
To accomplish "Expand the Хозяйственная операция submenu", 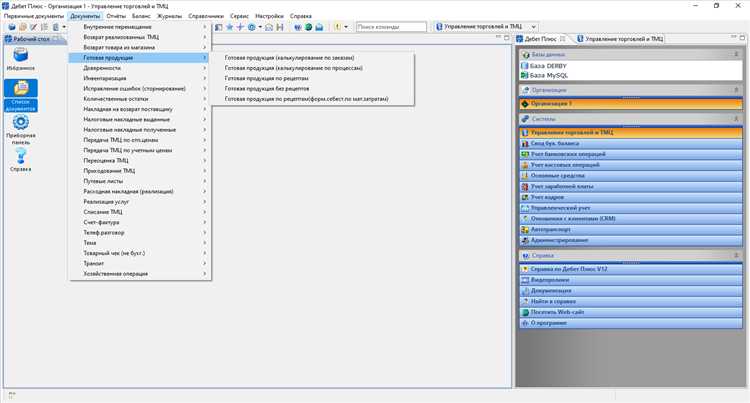I will (x=140, y=274).
